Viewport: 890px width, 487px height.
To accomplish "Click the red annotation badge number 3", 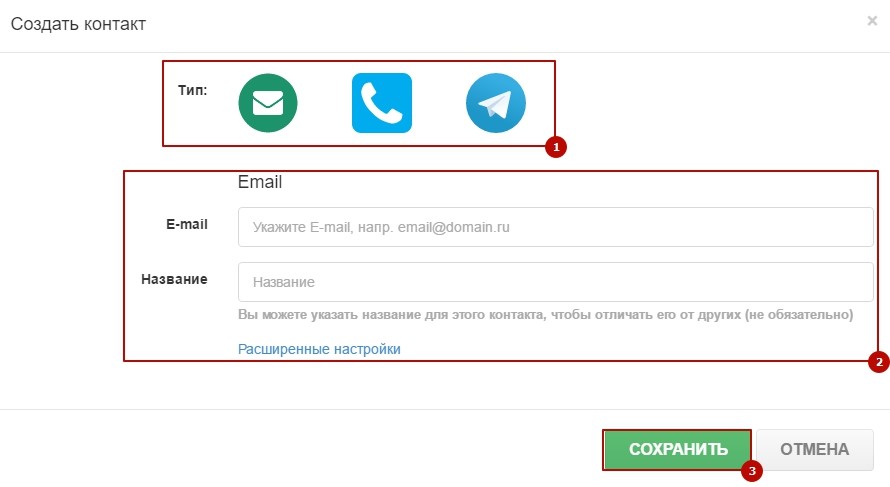I will [x=752, y=471].
